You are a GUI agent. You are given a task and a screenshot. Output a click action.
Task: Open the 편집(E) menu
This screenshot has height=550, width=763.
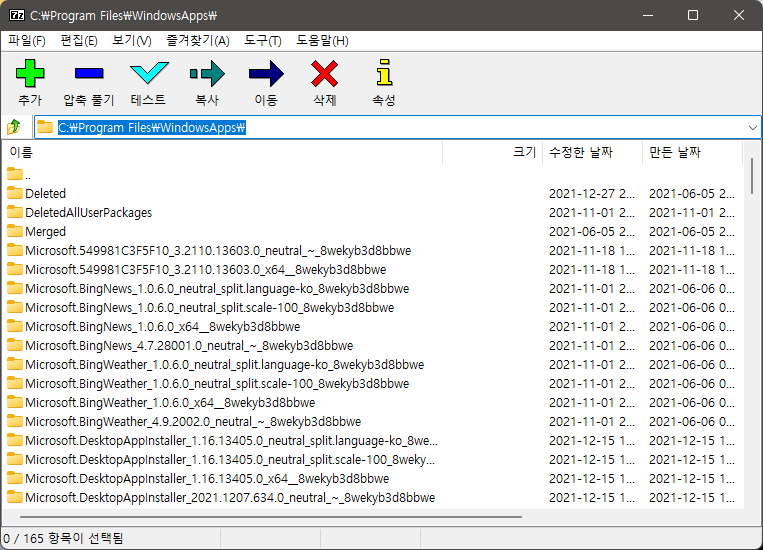coord(79,40)
